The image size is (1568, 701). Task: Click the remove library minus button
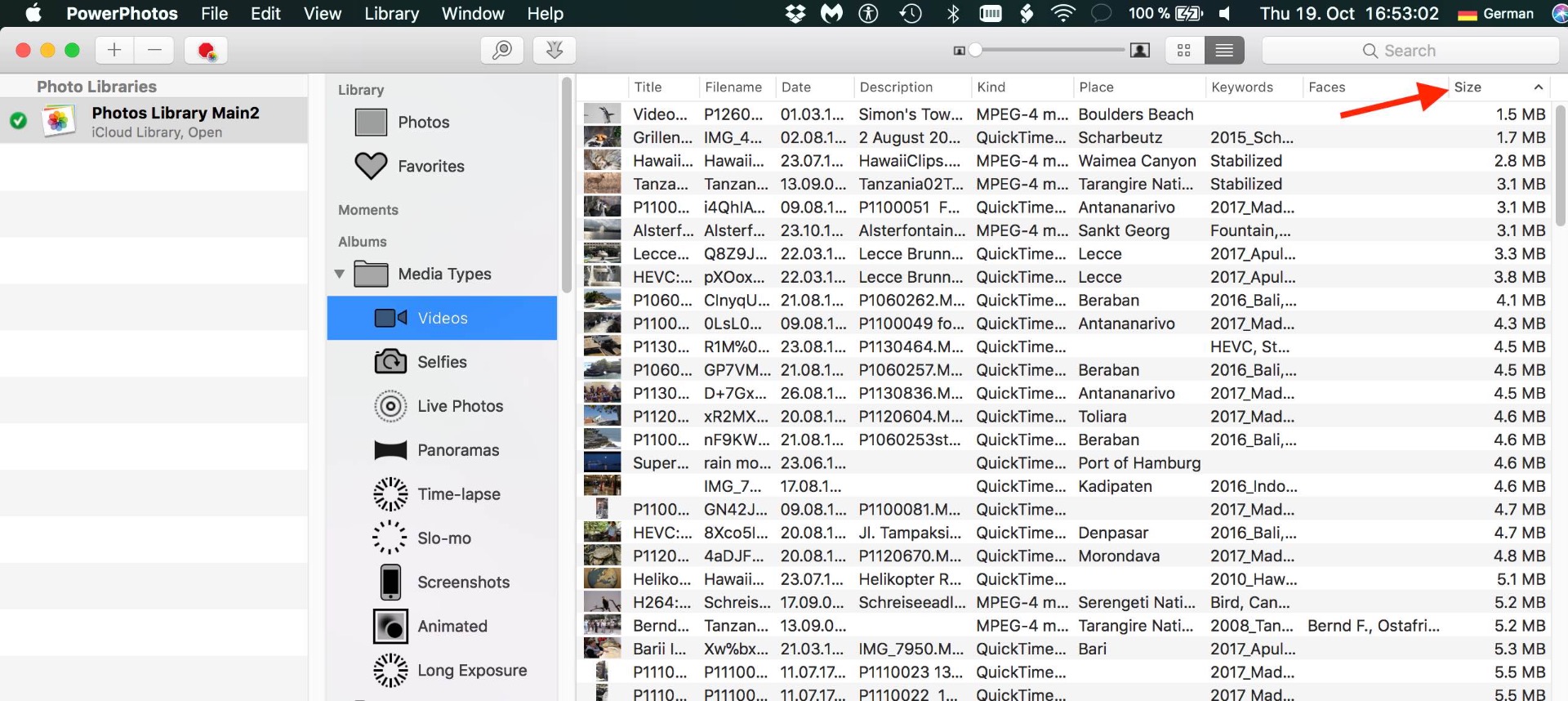tap(154, 50)
